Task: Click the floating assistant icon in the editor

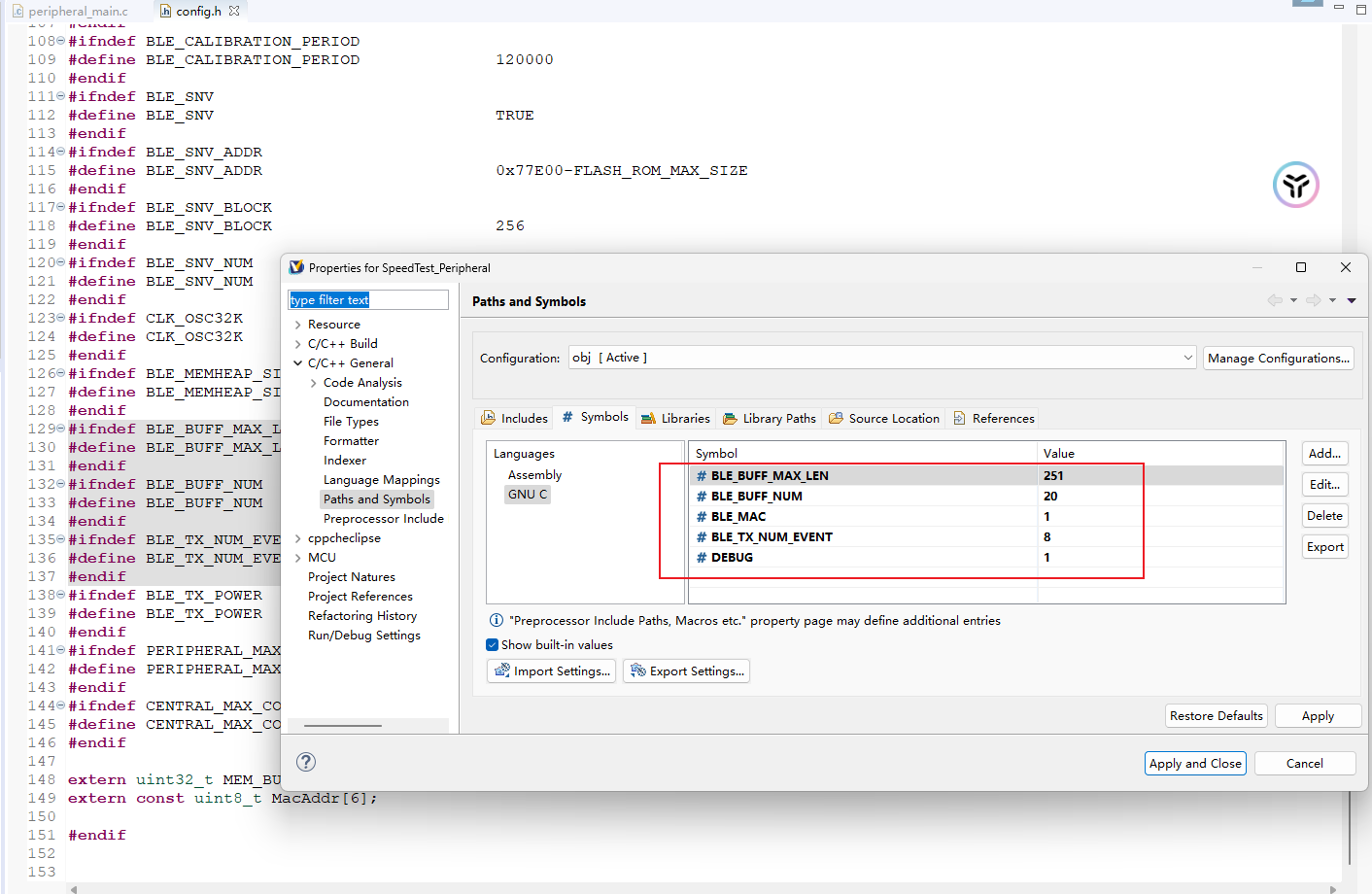Action: tap(1295, 185)
